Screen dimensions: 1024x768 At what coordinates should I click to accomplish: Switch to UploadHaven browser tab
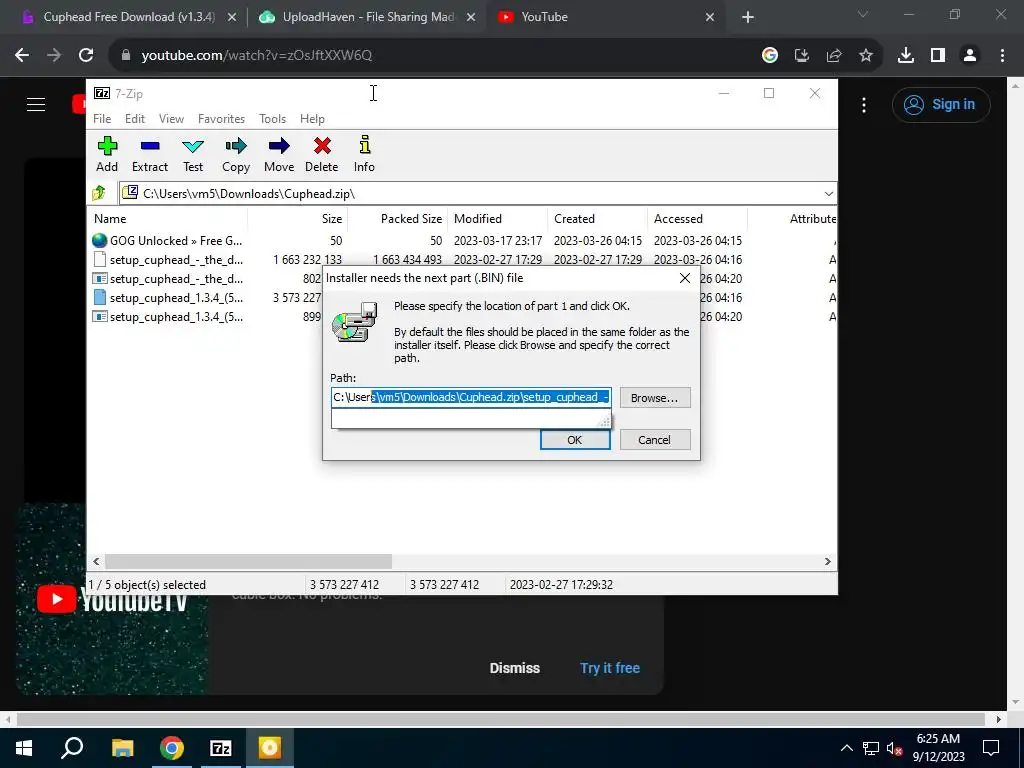click(x=368, y=17)
